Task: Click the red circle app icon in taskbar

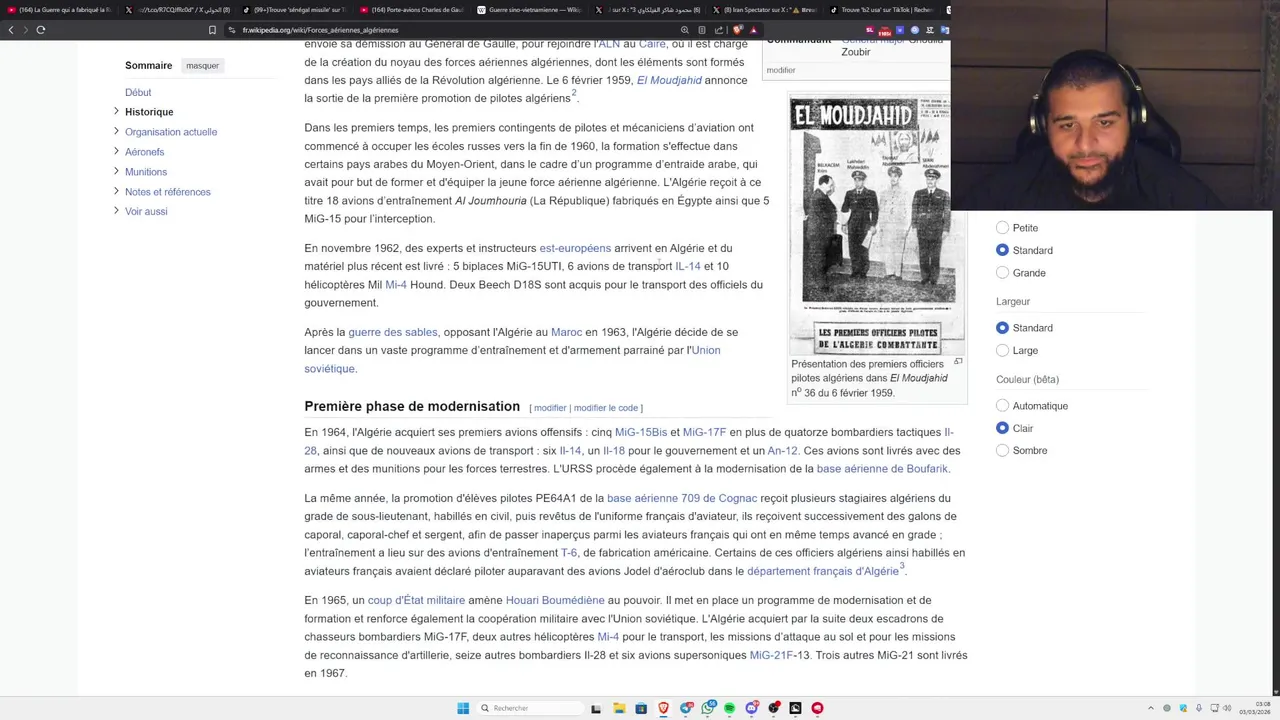Action: tap(817, 708)
